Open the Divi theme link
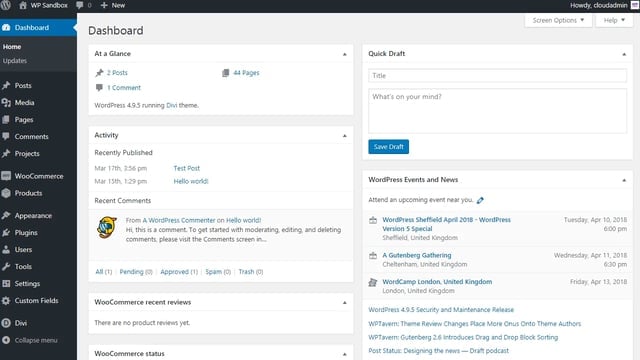This screenshot has height=360, width=640. 171,105
